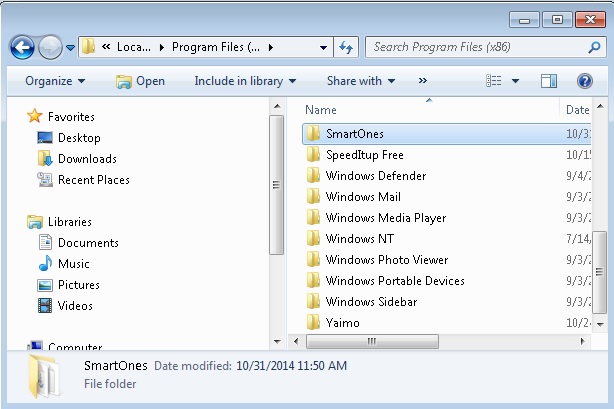This screenshot has height=409, width=614.
Task: Open Downloads in the navigation pane
Action: (x=87, y=159)
